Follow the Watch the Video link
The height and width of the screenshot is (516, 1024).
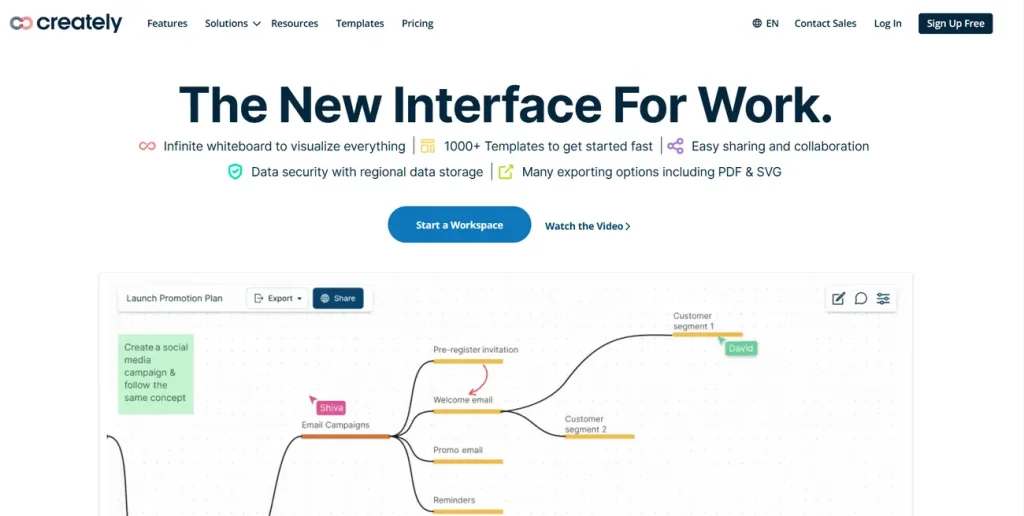[x=587, y=226]
